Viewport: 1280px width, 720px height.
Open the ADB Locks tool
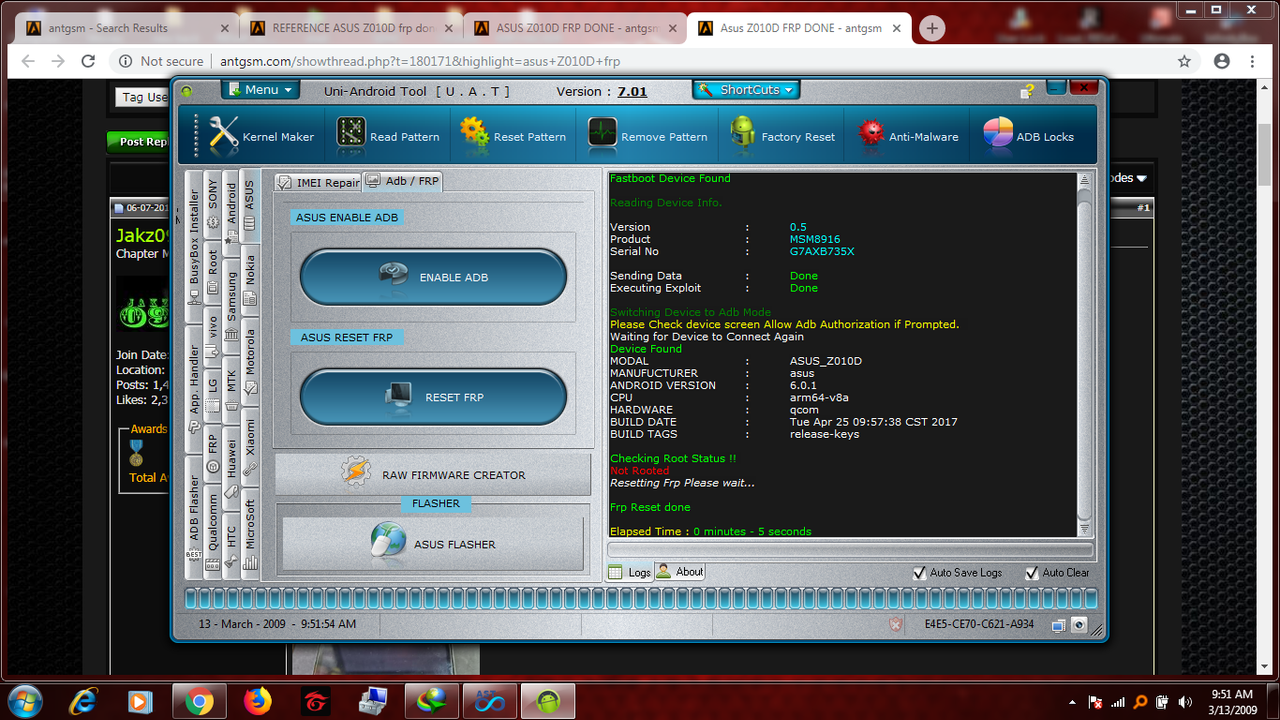[x=1028, y=136]
